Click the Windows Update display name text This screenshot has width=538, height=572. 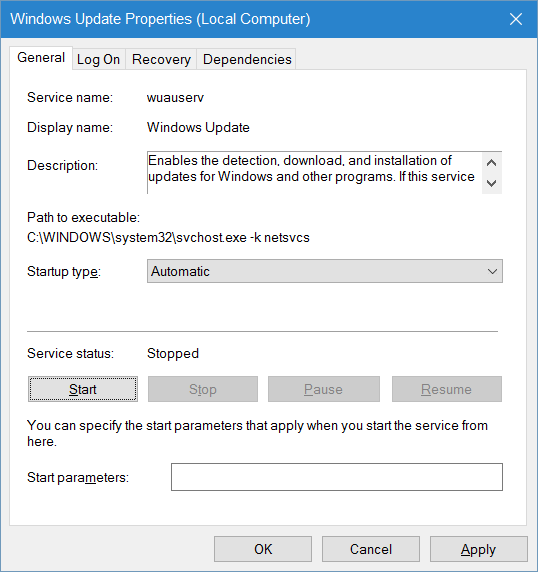[198, 127]
